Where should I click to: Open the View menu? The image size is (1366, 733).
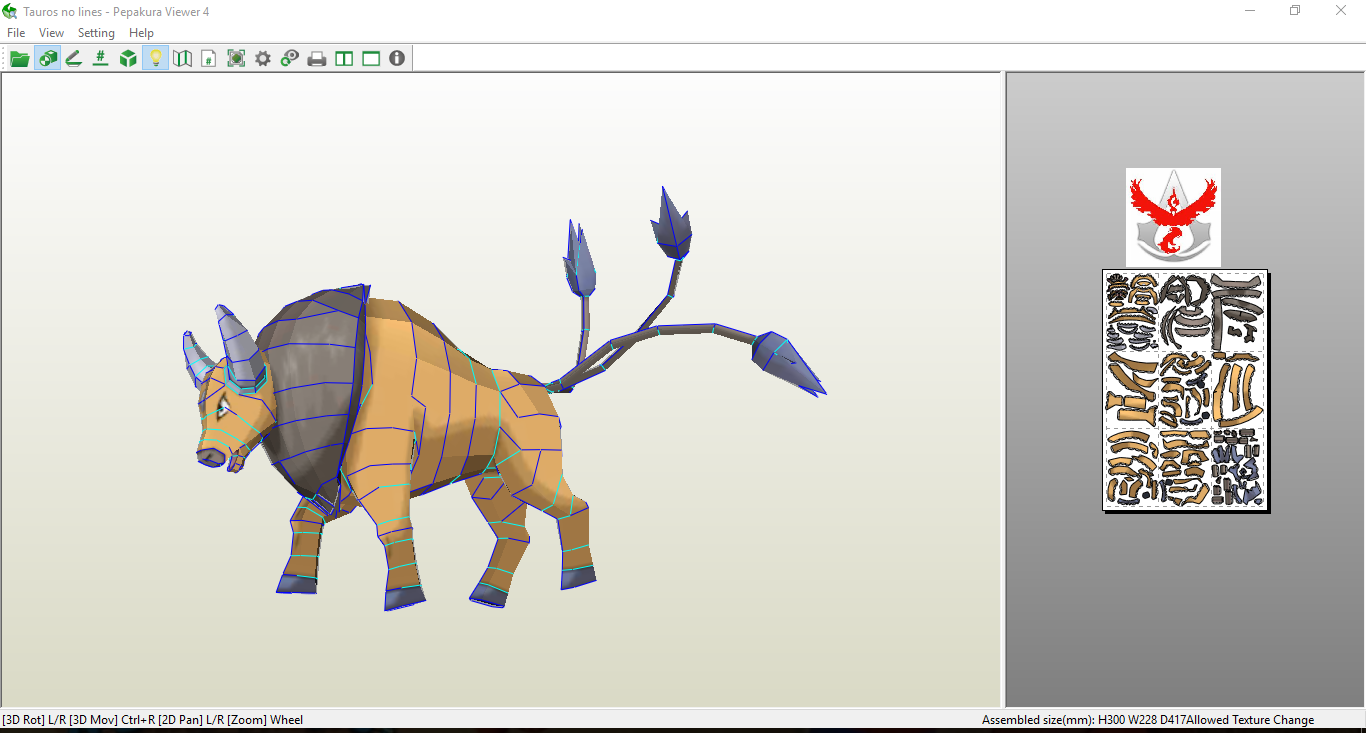click(x=51, y=33)
